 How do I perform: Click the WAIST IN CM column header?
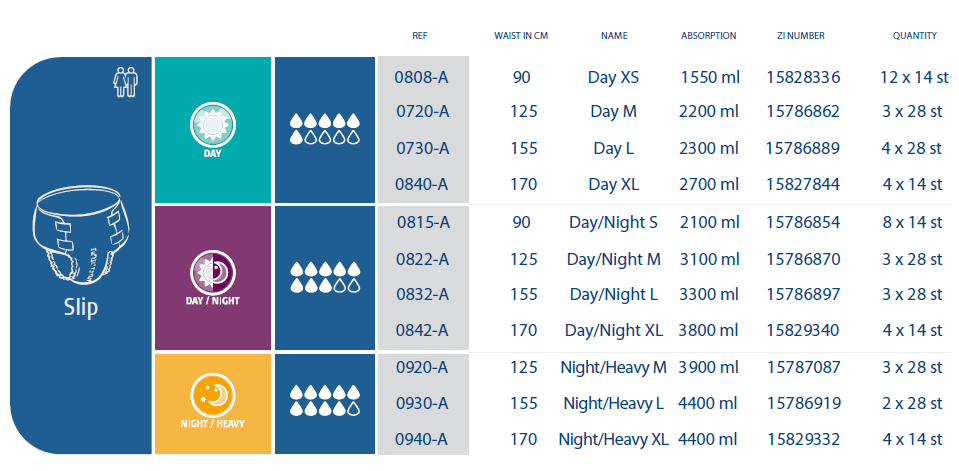(x=521, y=35)
